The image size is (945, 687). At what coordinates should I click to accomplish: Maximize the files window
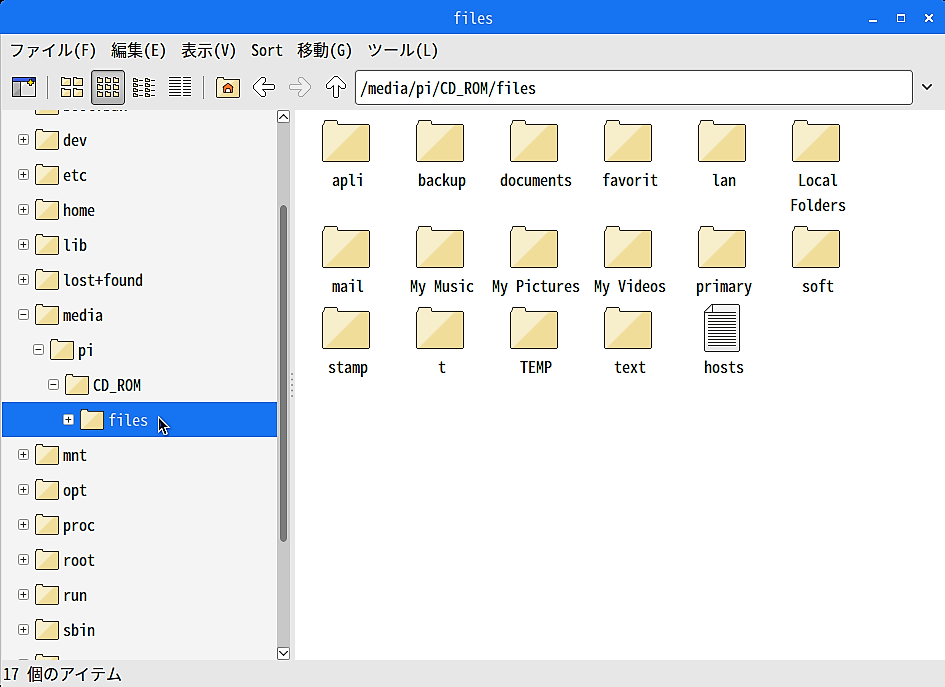coord(900,18)
